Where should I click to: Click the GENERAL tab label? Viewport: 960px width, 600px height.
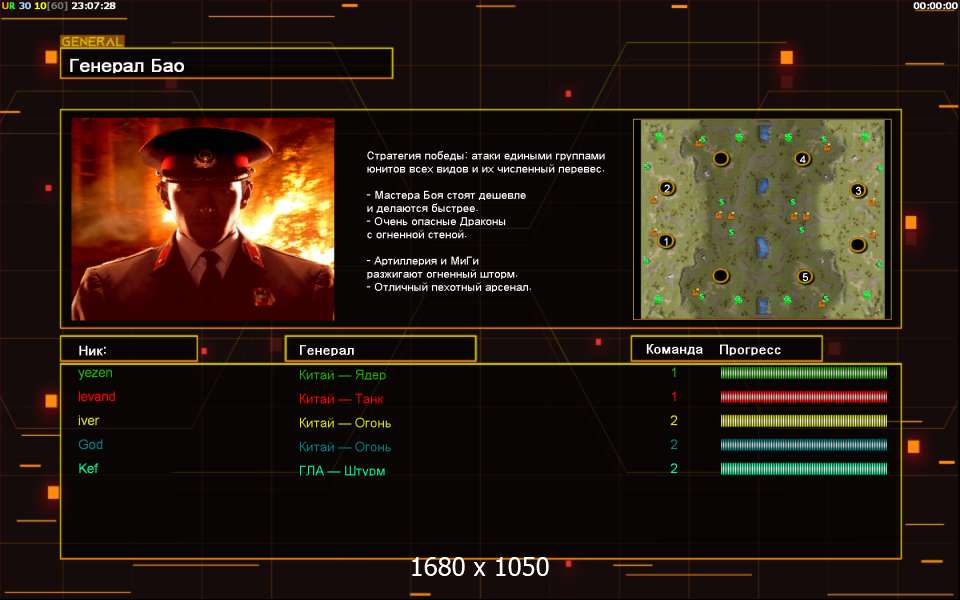(92, 42)
